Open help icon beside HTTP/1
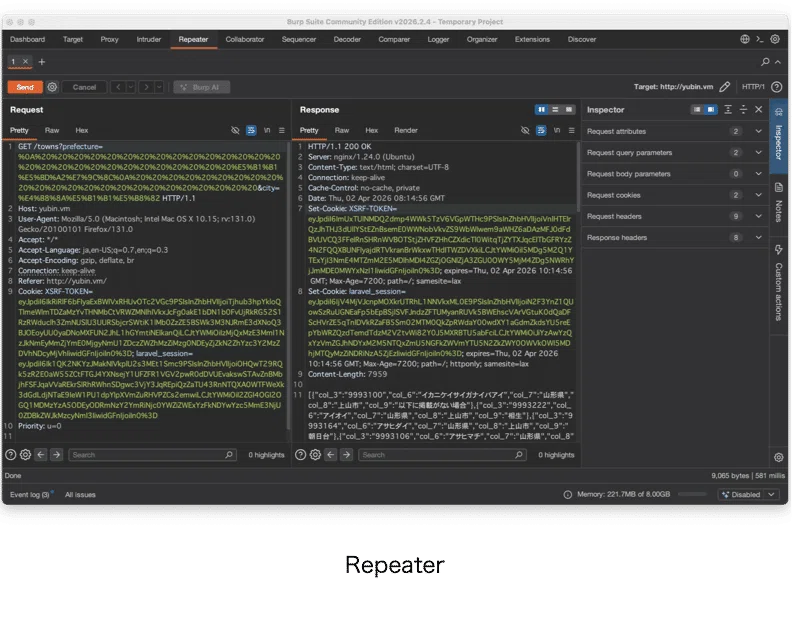The width and height of the screenshot is (792, 626). coord(777,87)
